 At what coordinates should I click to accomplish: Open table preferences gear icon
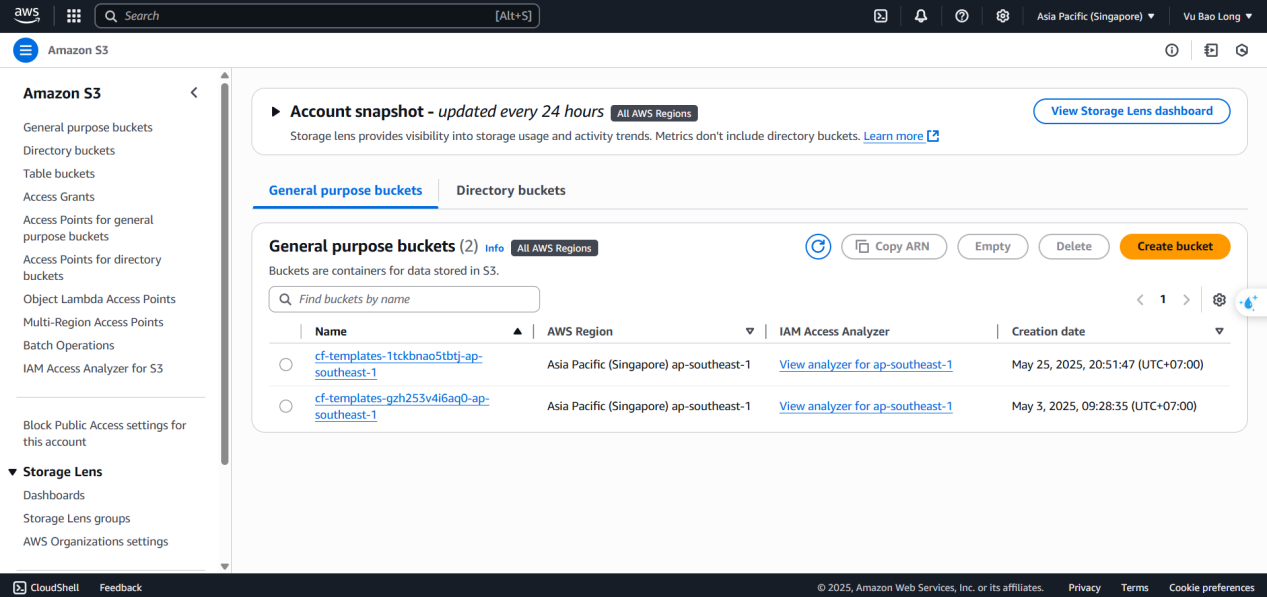coord(1219,299)
